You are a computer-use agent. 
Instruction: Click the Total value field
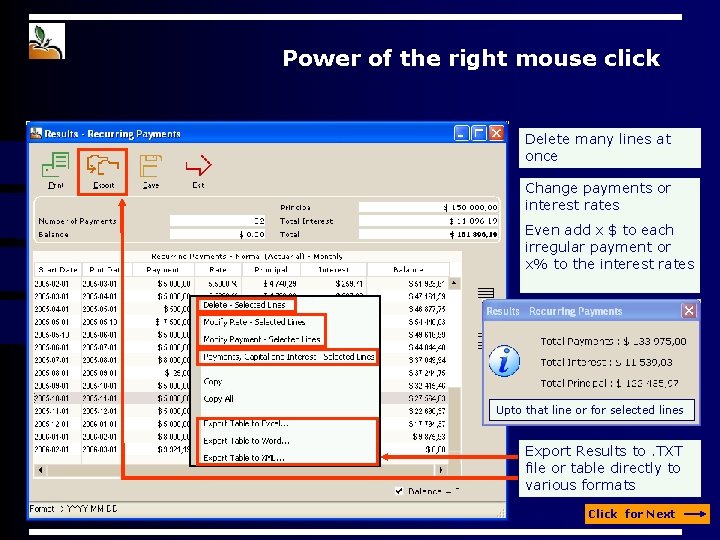[x=428, y=234]
